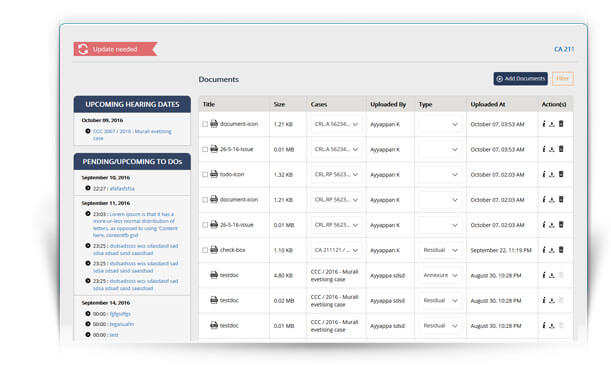The width and height of the screenshot is (611, 391).
Task: Open the CA 211 link
Action: [564, 49]
